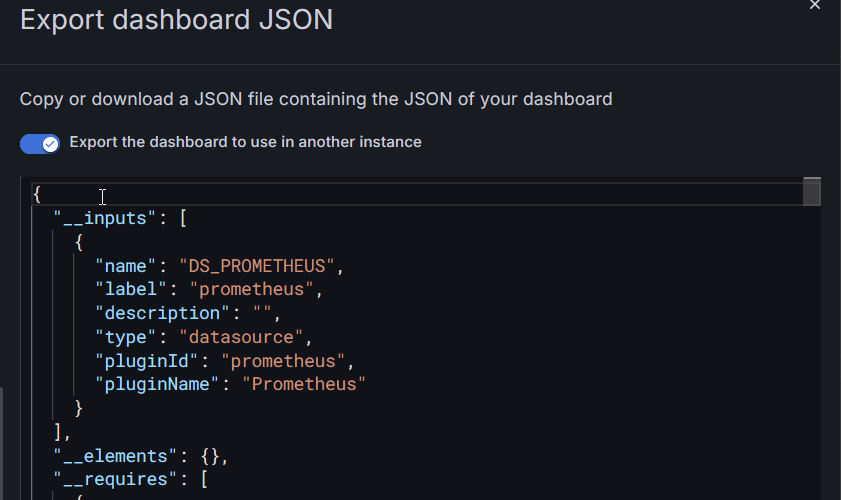
Task: Click the "datasource" value text
Action: click(x=245, y=337)
